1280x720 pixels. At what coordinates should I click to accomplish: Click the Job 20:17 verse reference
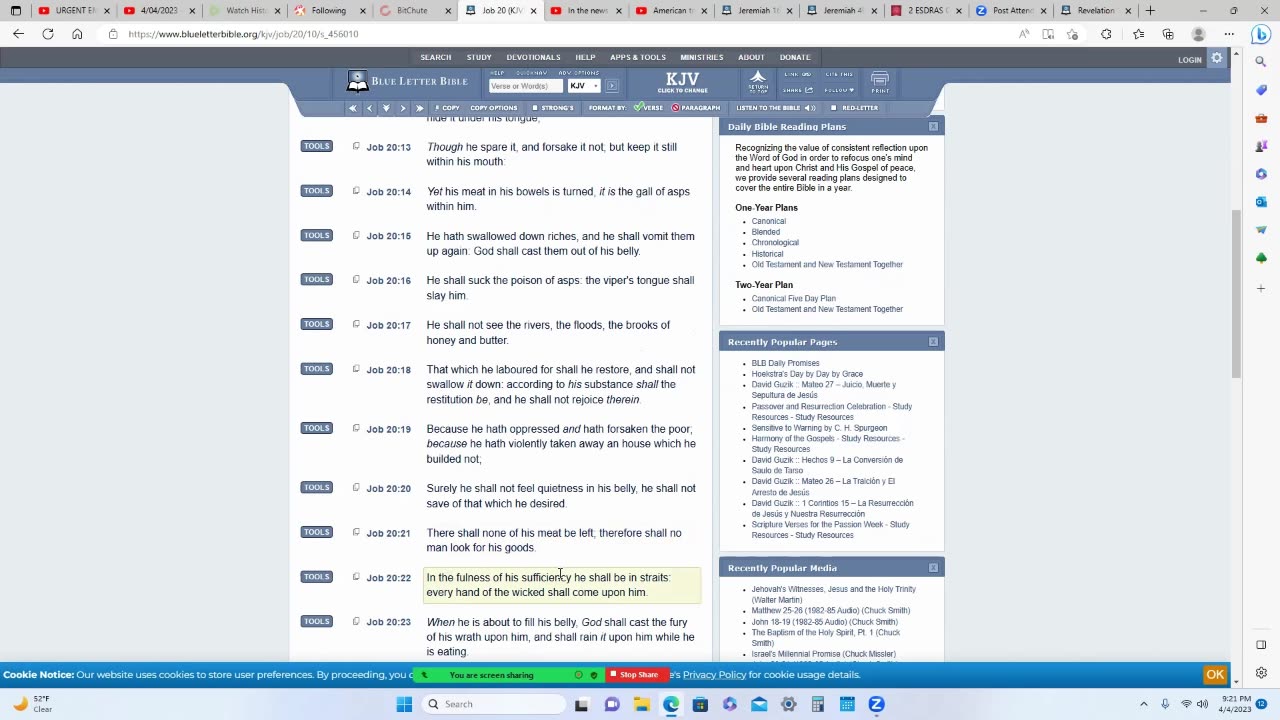(388, 325)
